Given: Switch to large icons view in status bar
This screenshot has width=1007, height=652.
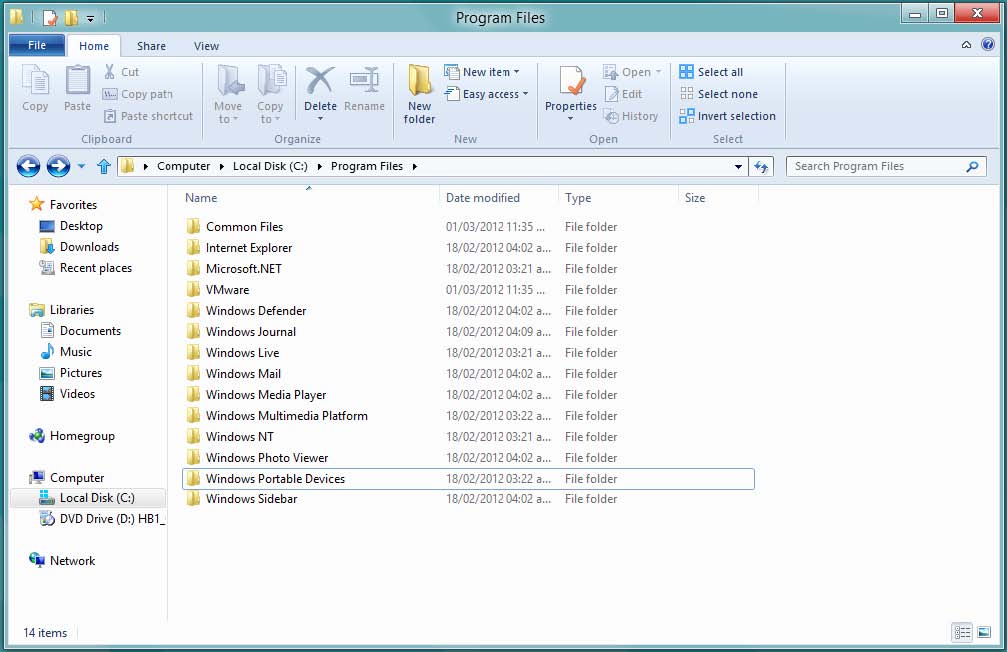Looking at the screenshot, I should coord(985,632).
